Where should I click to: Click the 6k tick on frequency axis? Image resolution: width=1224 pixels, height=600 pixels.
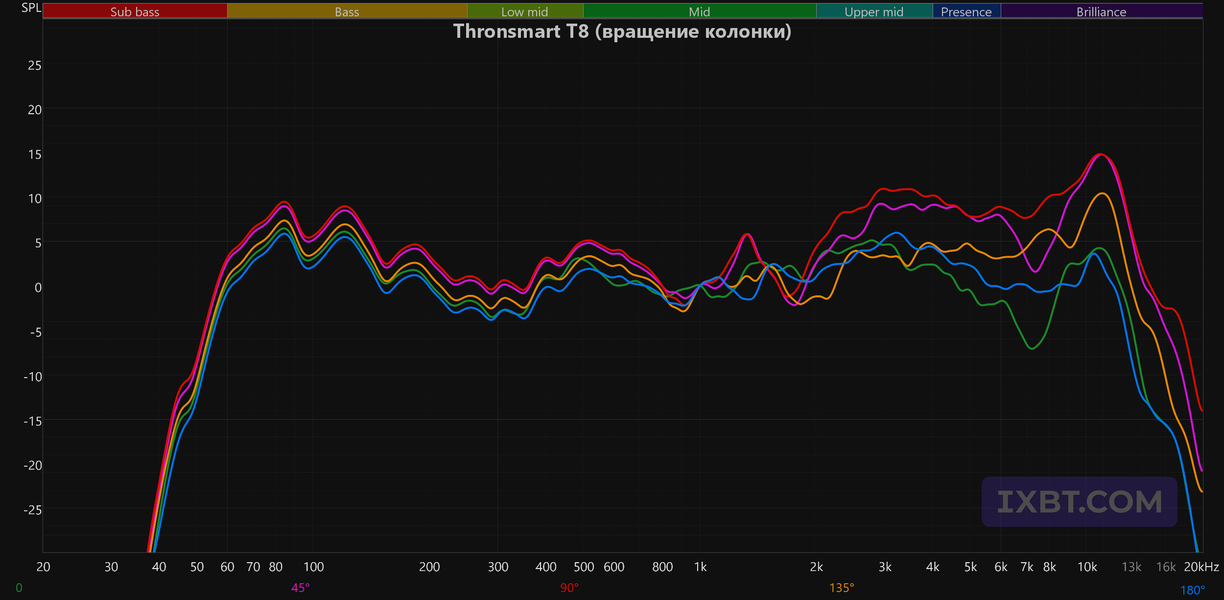tap(1000, 567)
